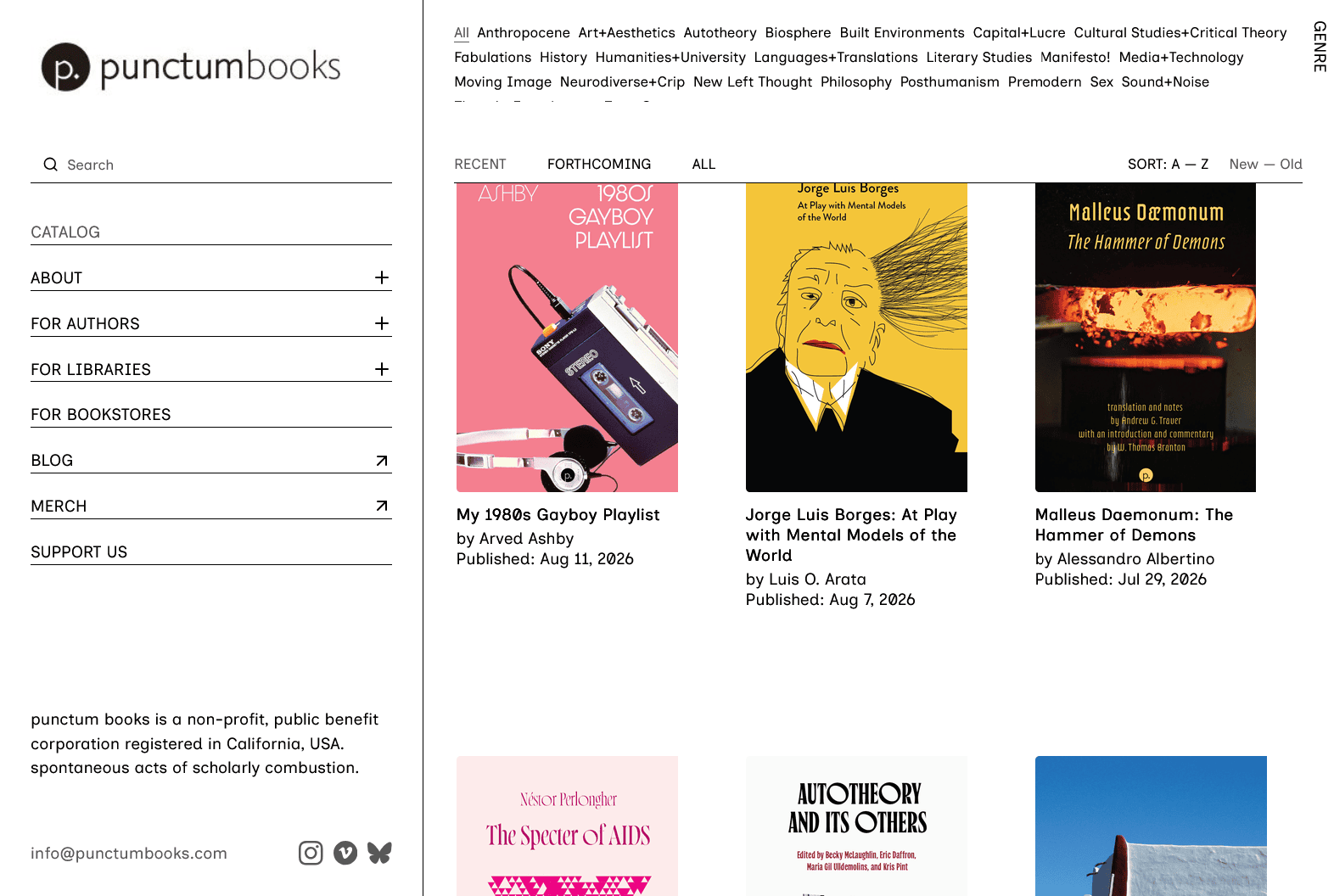Filter by Moving Image genre

pos(503,82)
